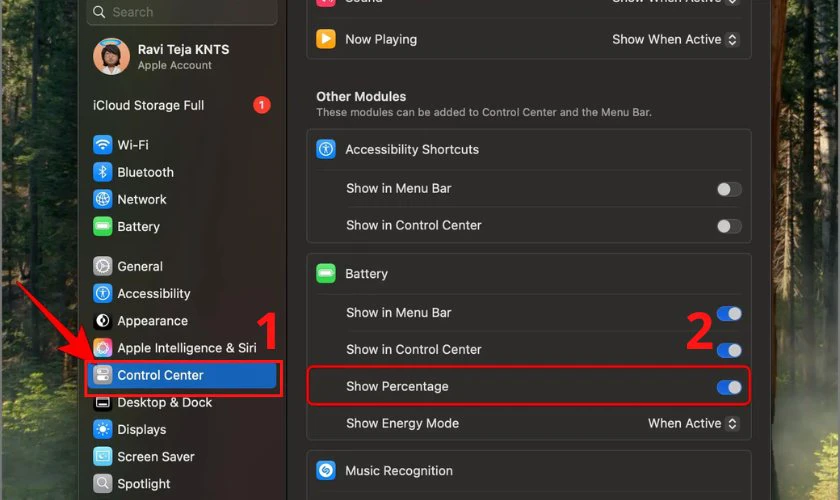
Task: Open the Now Playing Show When Active dropdown
Action: coord(676,40)
